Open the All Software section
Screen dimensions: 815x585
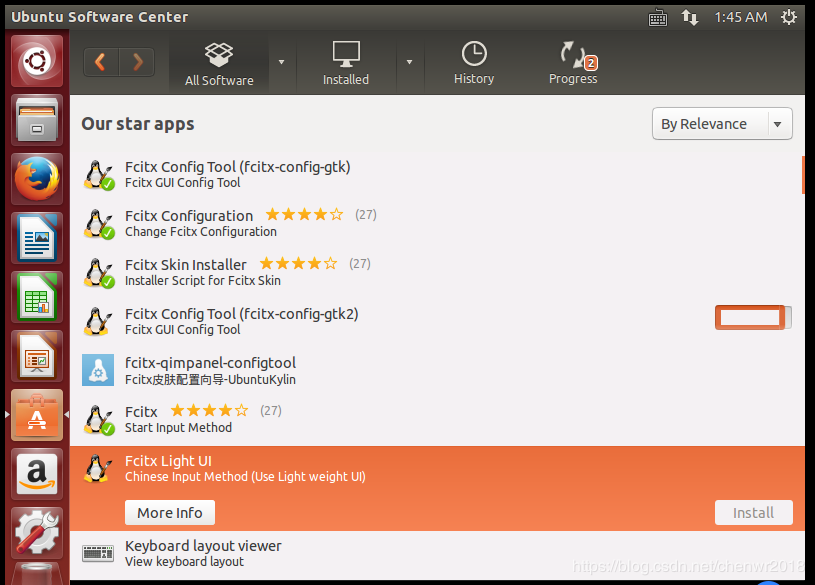click(219, 64)
